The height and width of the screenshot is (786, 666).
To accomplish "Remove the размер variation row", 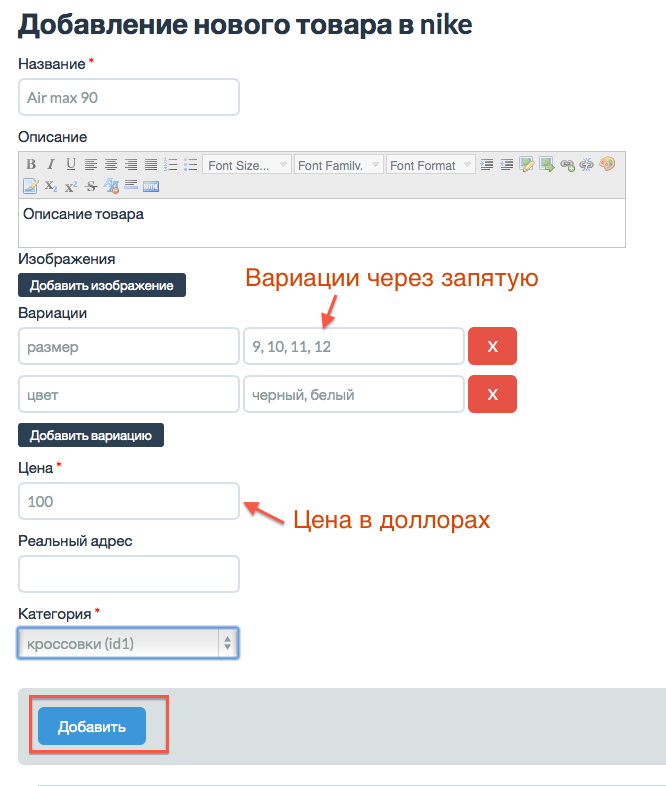I will (492, 346).
